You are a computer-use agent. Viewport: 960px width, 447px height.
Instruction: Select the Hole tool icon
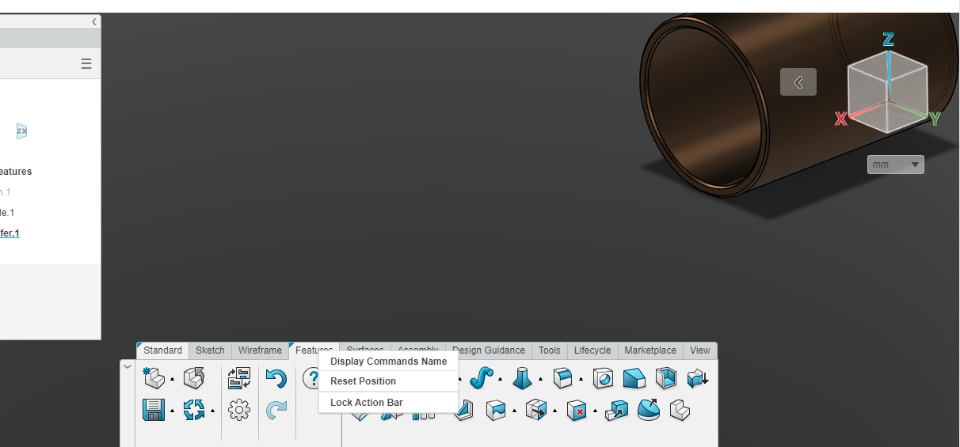603,378
